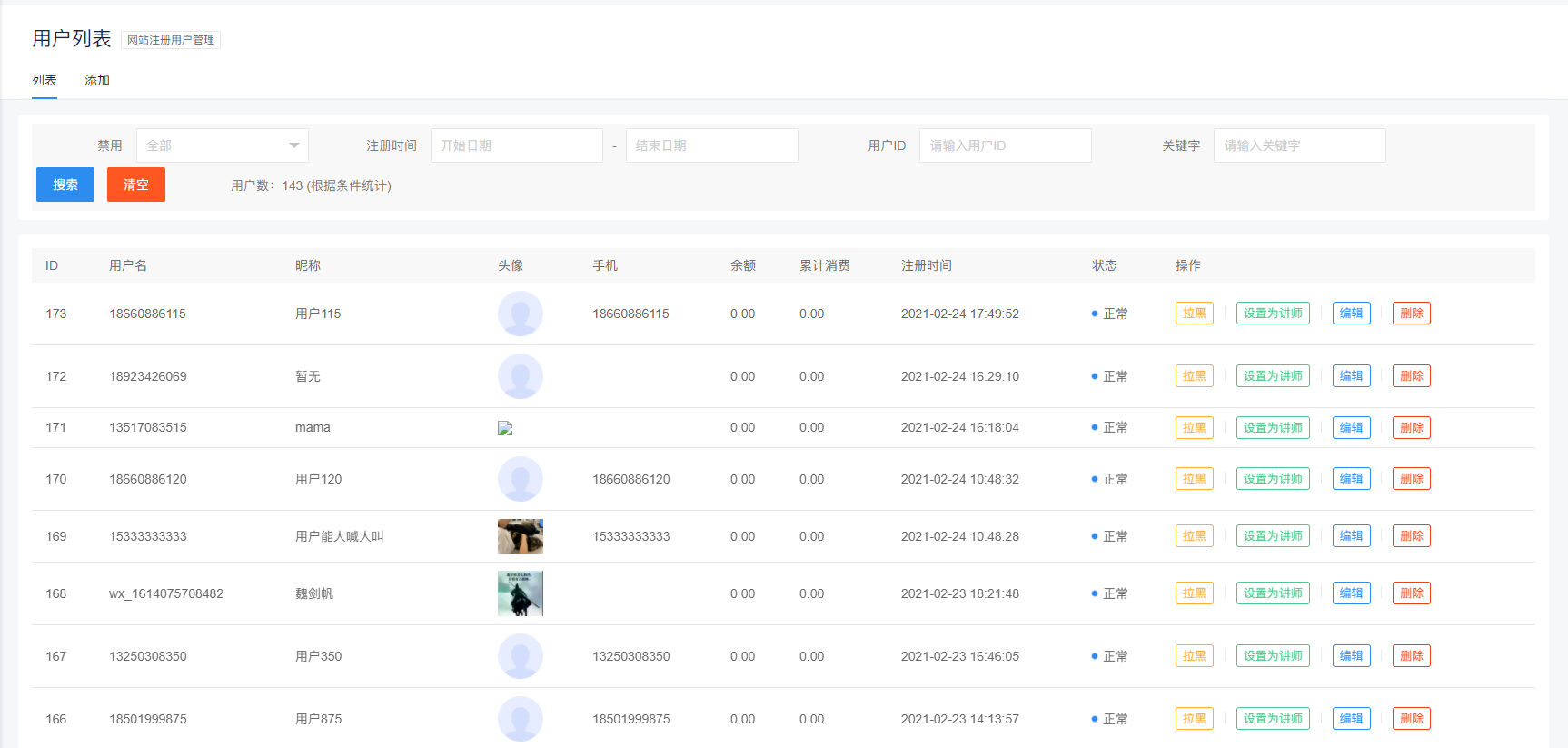Open default avatar of user 用户875
This screenshot has width=1568, height=748.
[x=521, y=719]
